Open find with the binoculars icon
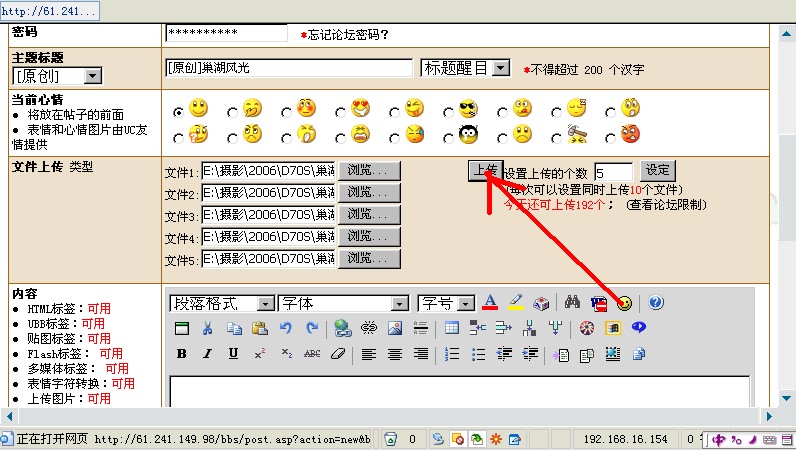The width and height of the screenshot is (796, 451). 573,303
